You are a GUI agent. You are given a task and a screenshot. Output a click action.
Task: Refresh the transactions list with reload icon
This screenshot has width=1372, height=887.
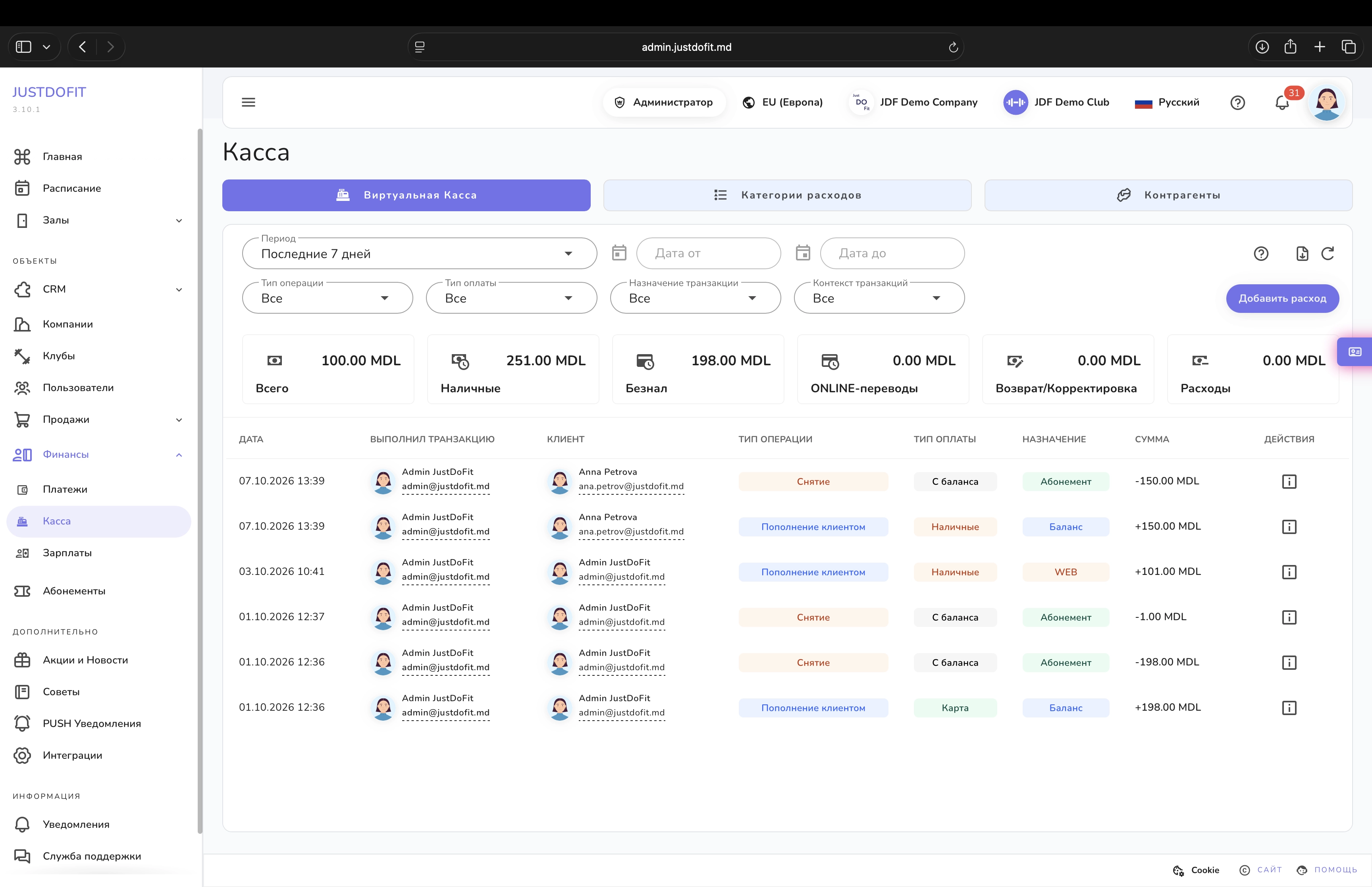[x=1328, y=253]
